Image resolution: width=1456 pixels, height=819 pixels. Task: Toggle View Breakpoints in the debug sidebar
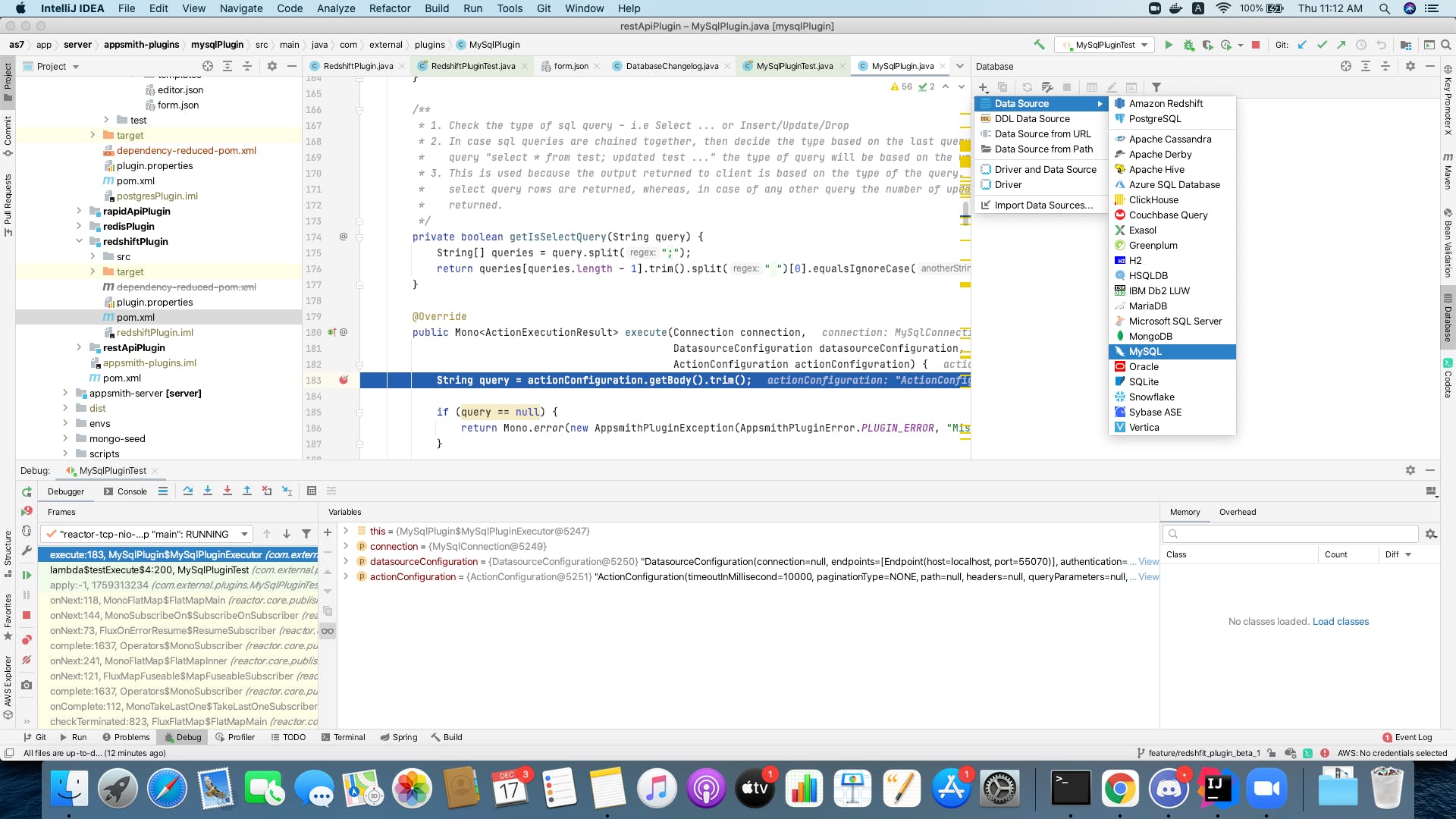tap(27, 640)
